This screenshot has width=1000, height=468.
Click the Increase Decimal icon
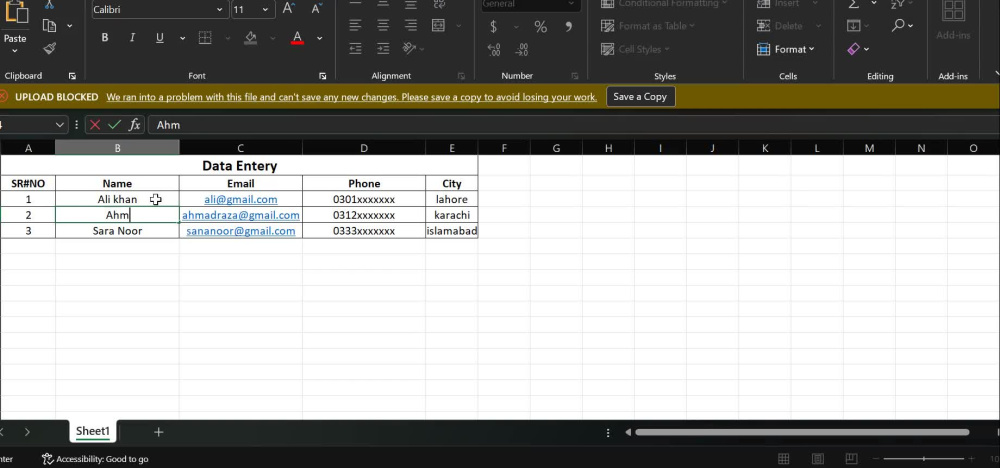pyautogui.click(x=494, y=49)
